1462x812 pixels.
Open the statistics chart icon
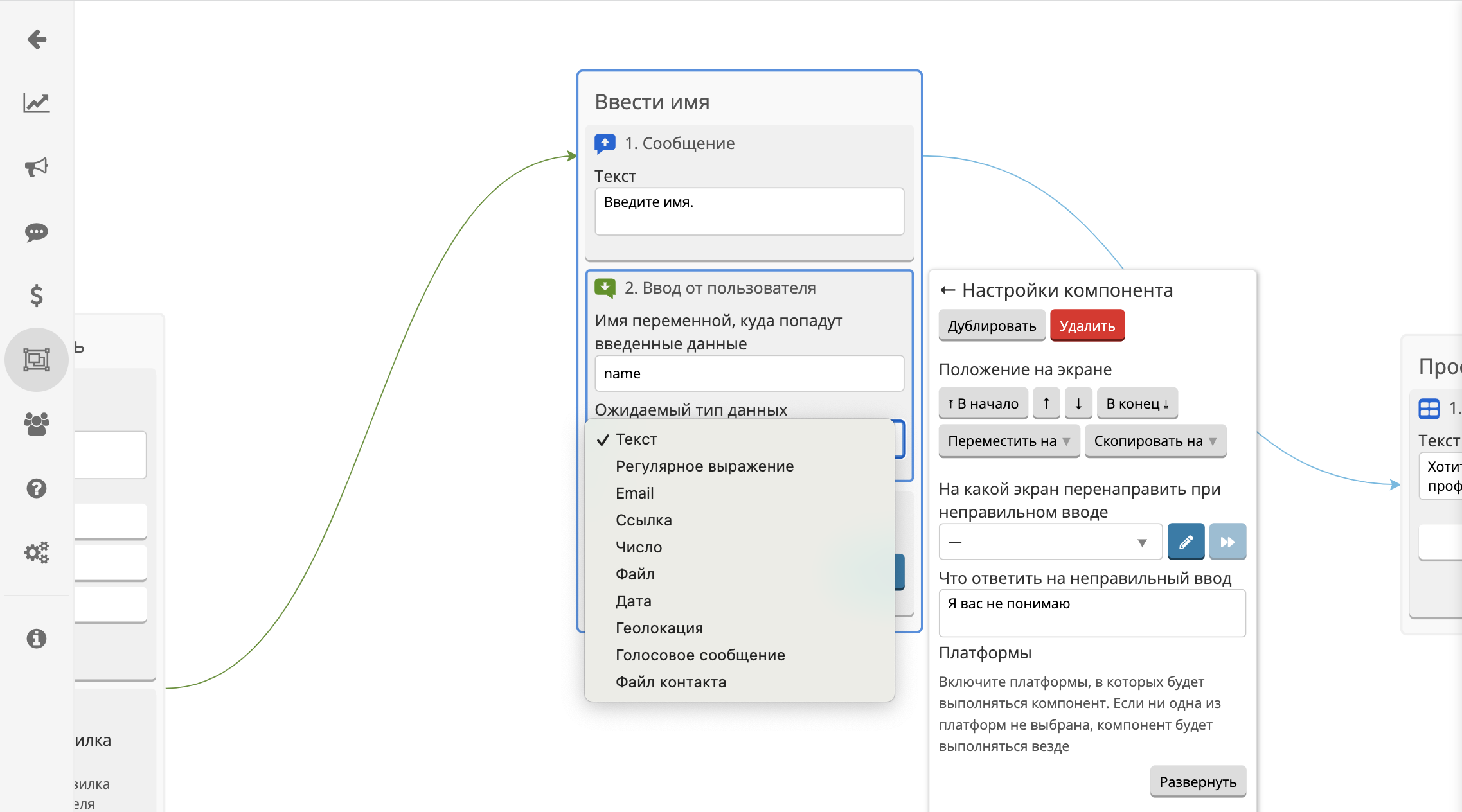coord(37,103)
